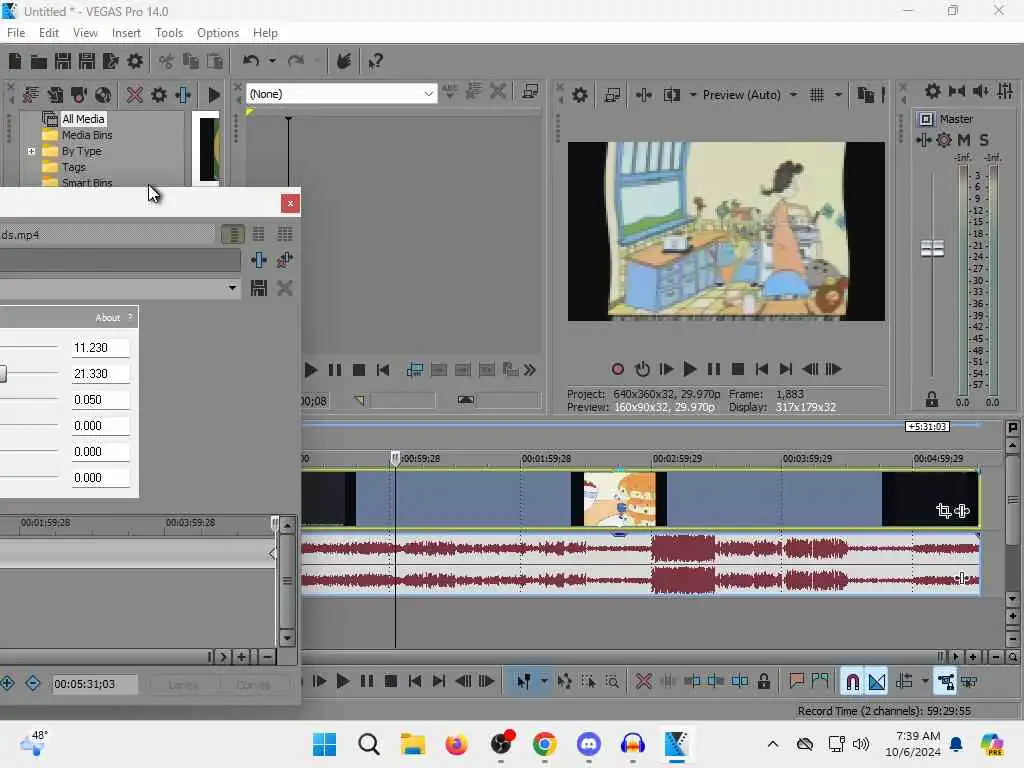Open Project Properties gear in main toolbar
This screenshot has height=768, width=1024.
tap(135, 61)
